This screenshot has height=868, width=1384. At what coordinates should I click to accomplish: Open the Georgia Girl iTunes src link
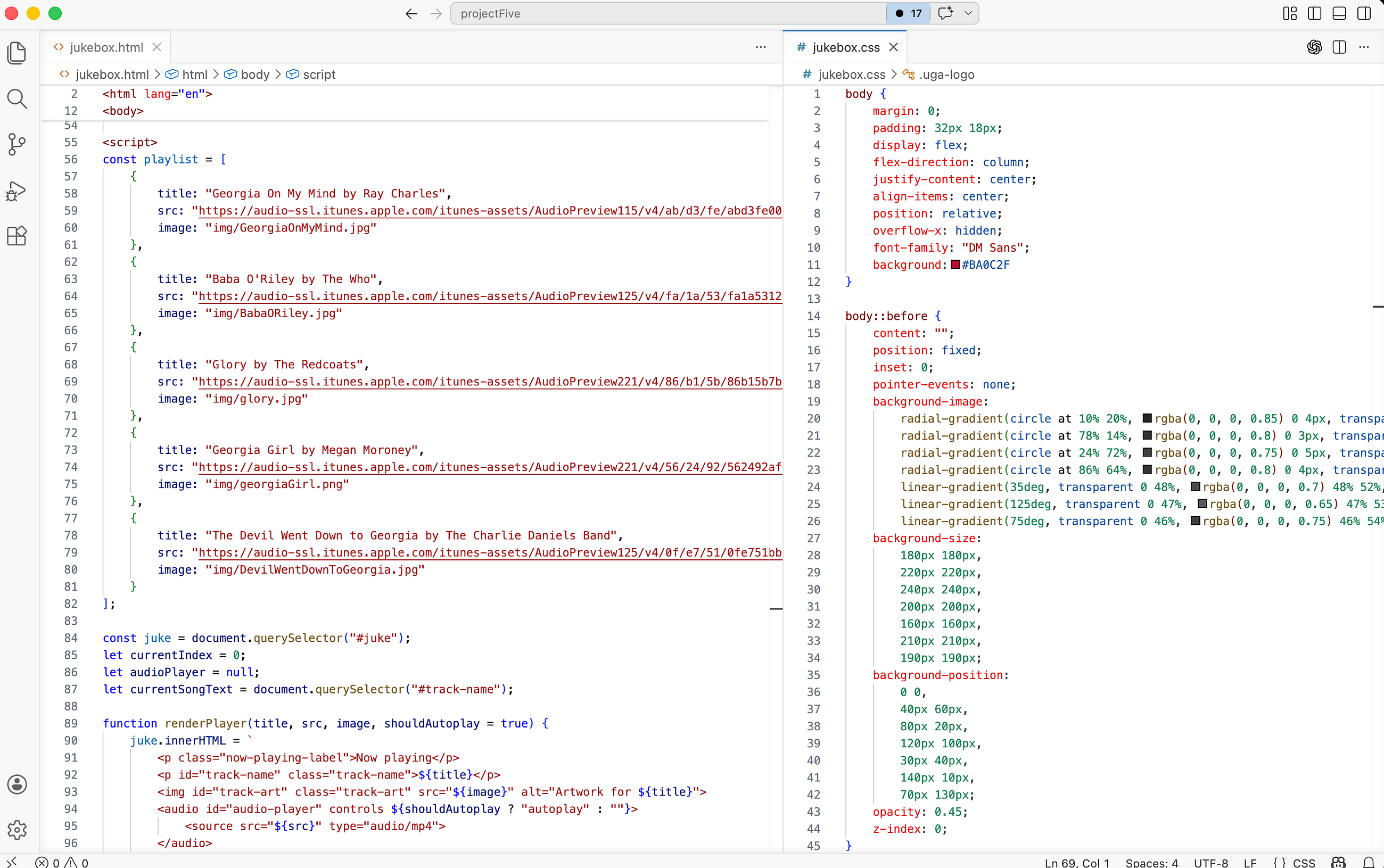pyautogui.click(x=490, y=467)
